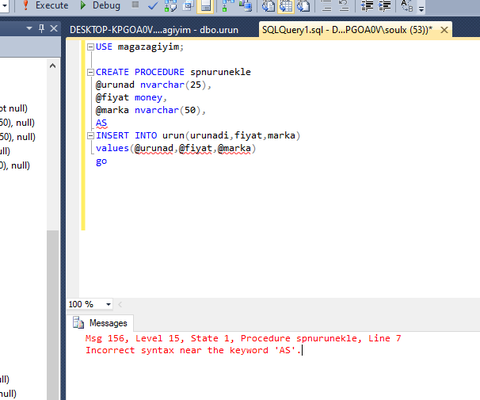Click the '@urunad nvarchar(25),' parameter line

(x=153, y=85)
